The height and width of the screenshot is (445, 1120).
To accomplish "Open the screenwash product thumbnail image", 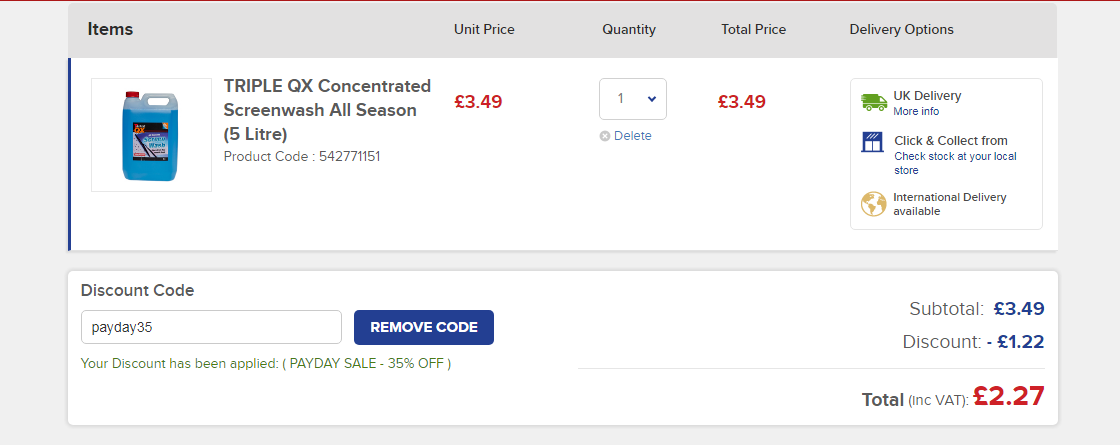I will pos(151,135).
